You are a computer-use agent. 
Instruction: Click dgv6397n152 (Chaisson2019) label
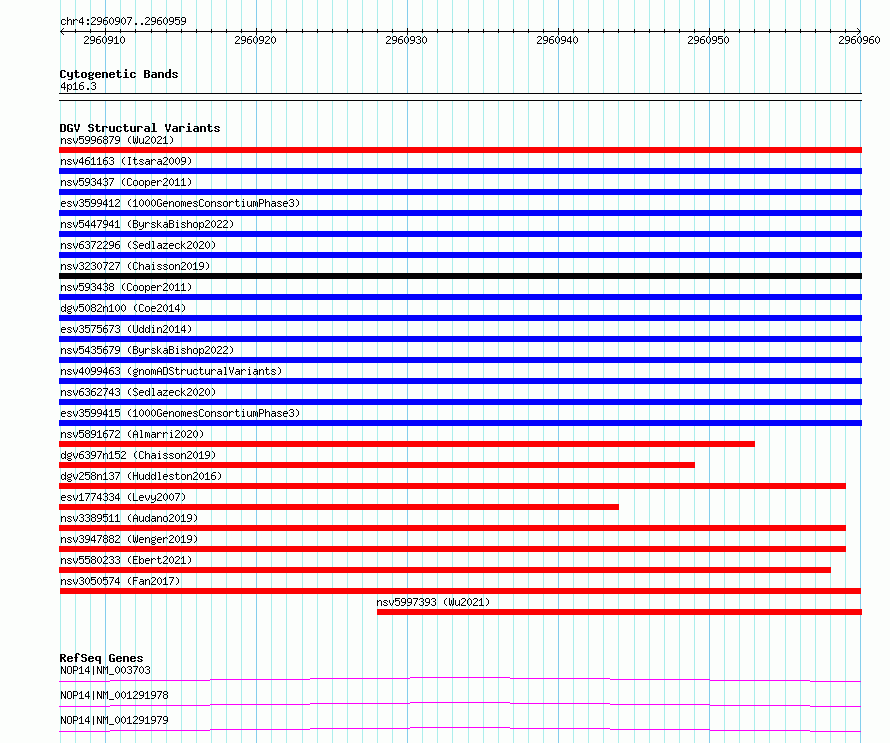[x=138, y=455]
